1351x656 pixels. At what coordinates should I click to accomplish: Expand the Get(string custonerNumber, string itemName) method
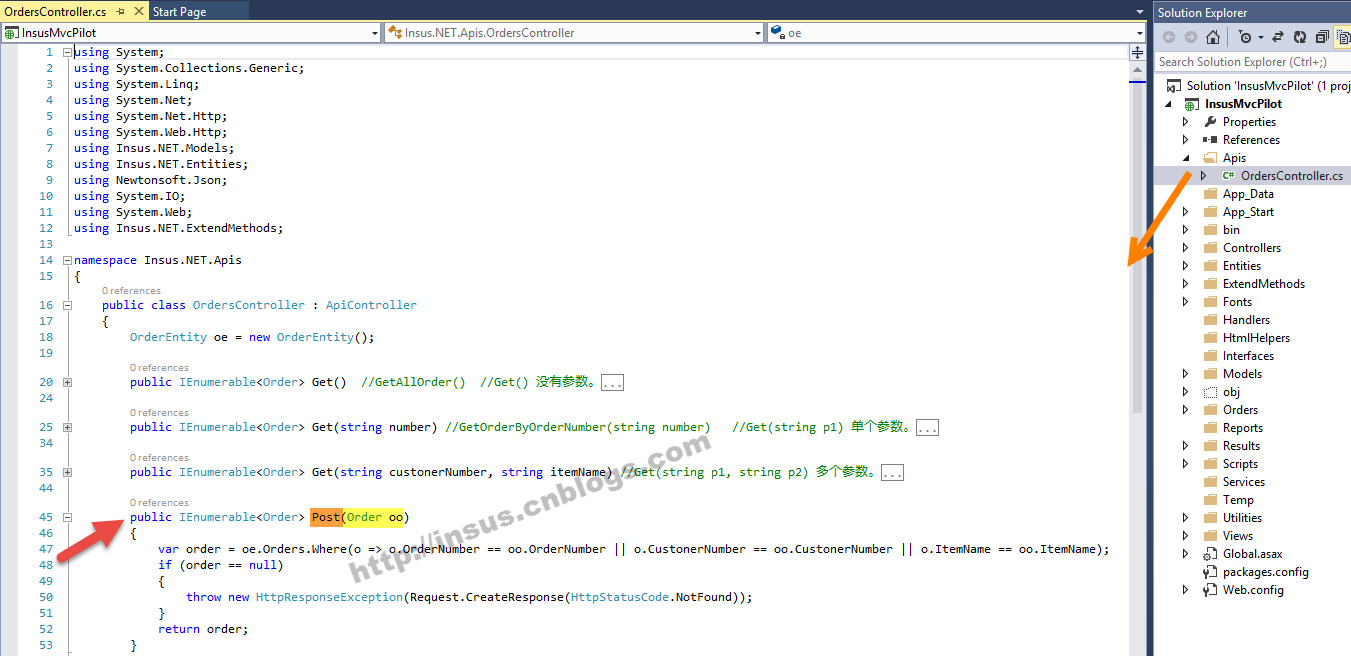click(x=67, y=472)
